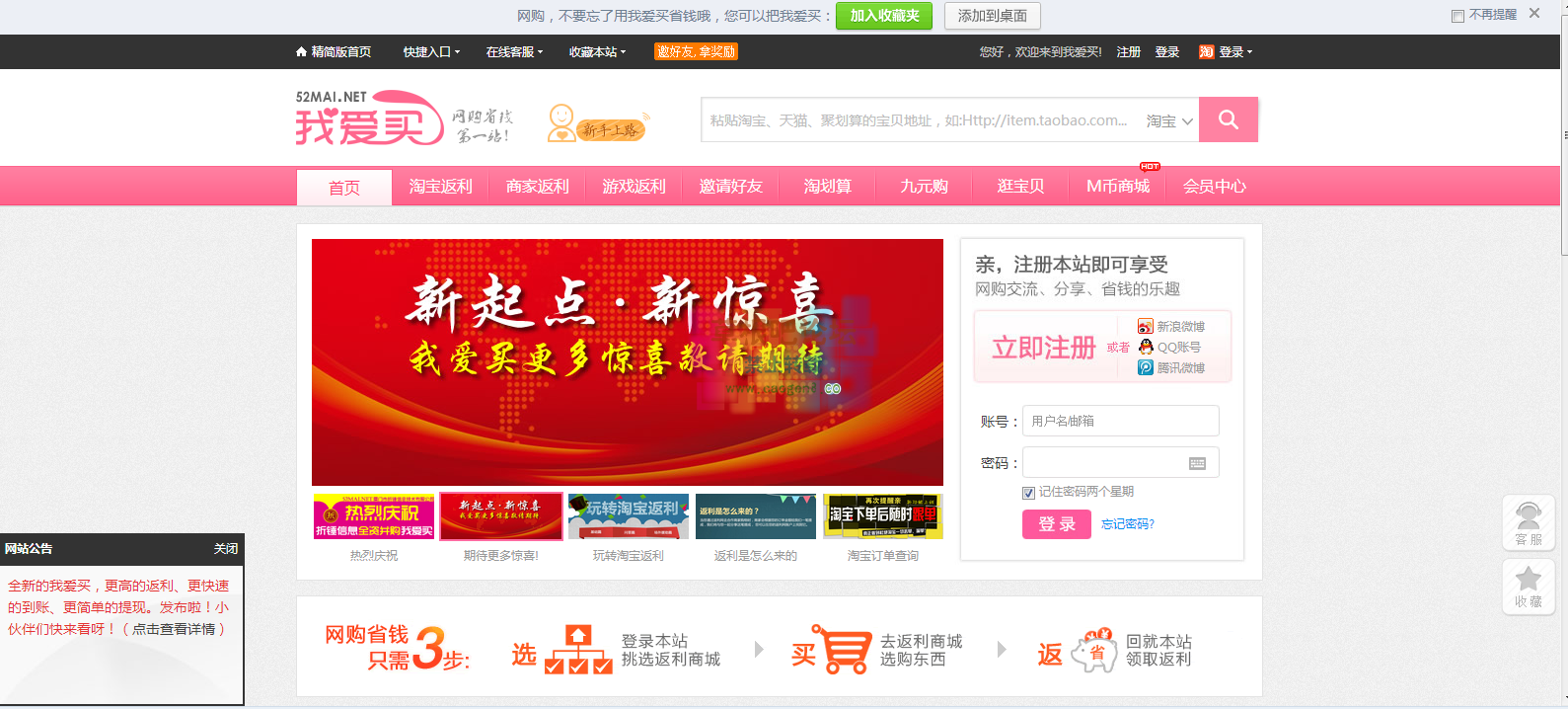Viewport: 1568px width, 709px height.
Task: Click the 收藏 star side widget
Action: 1529,587
